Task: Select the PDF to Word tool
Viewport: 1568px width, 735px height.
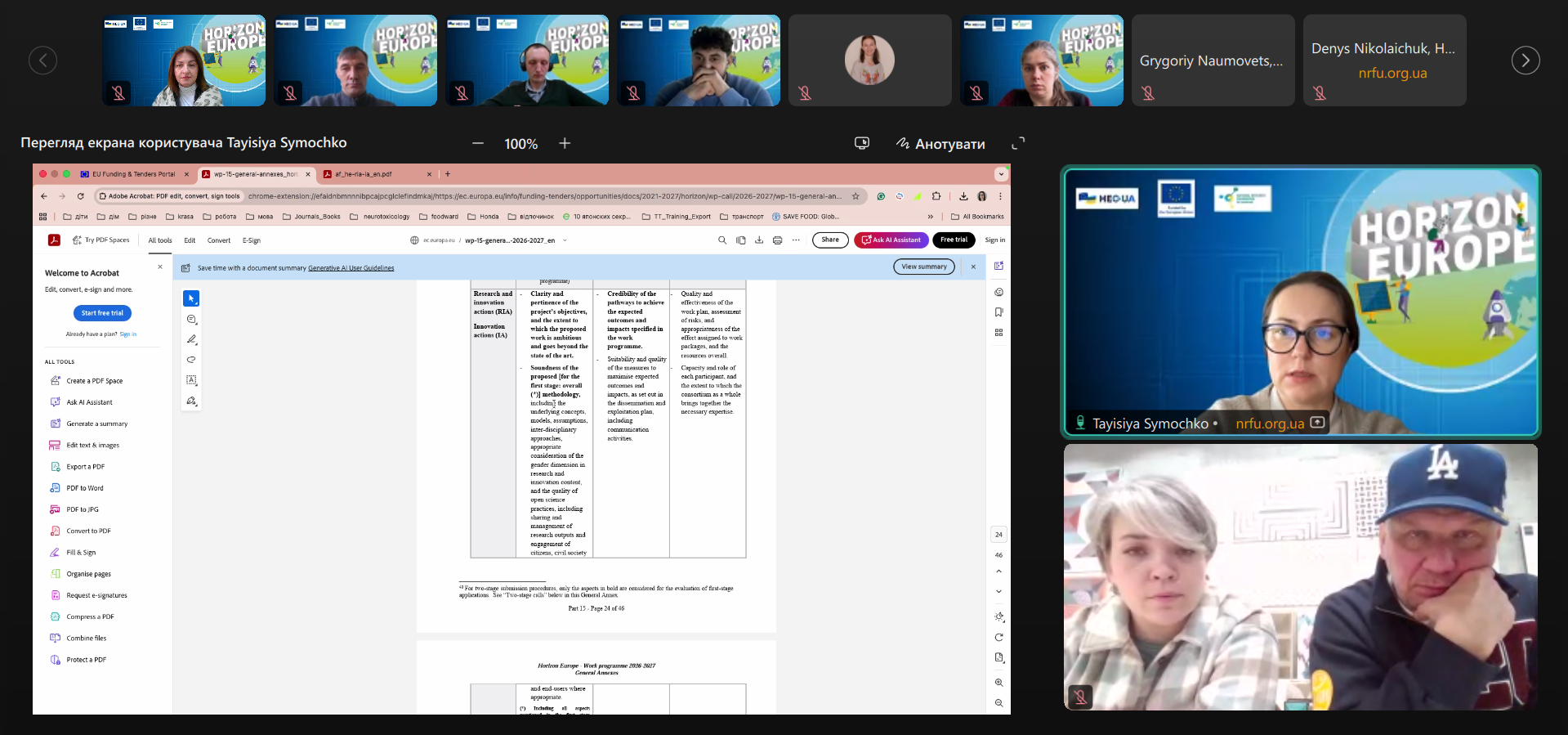Action: 85,488
